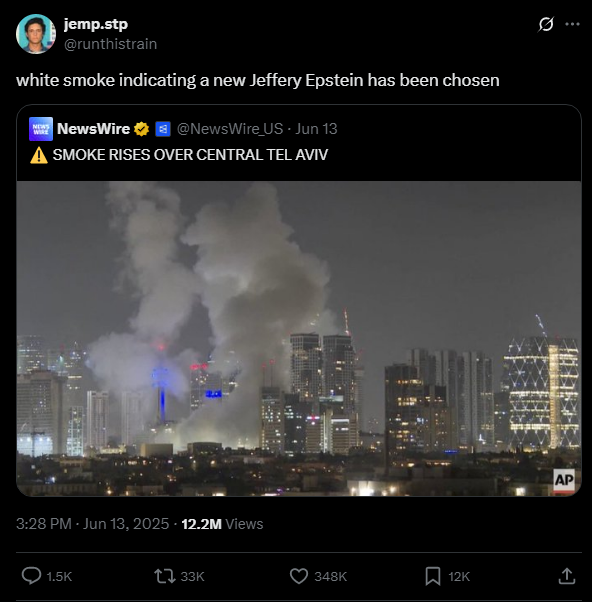
Task: Open the Tel Aviv smoke photo
Action: 299,339
